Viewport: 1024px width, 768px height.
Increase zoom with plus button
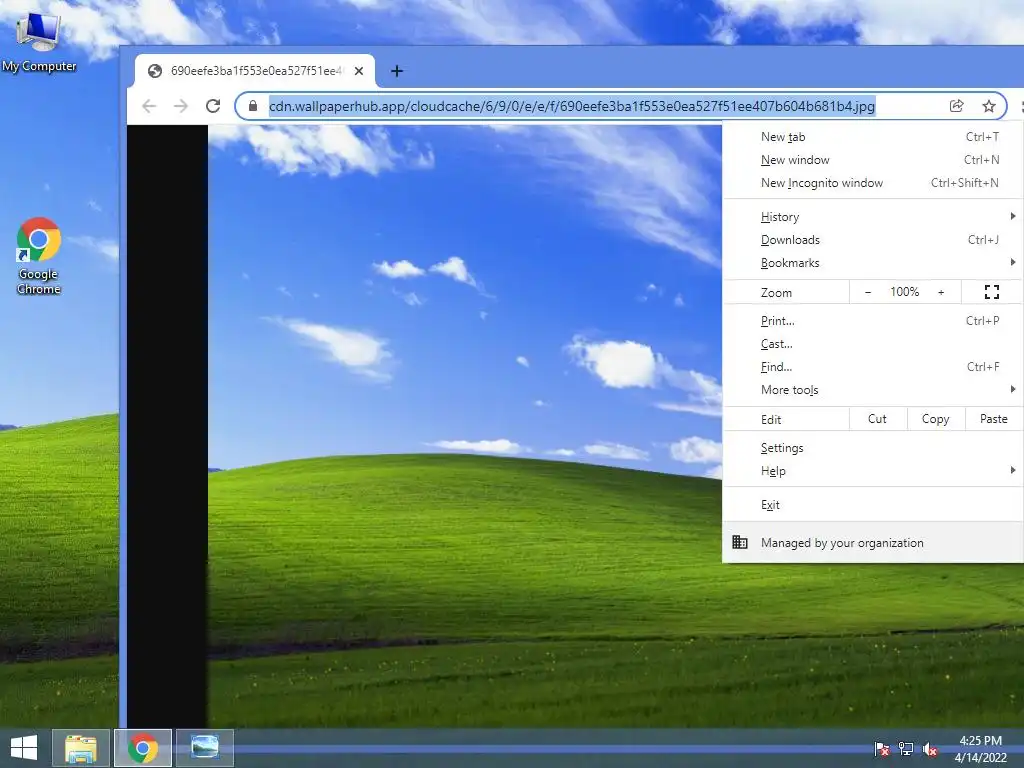coord(941,292)
